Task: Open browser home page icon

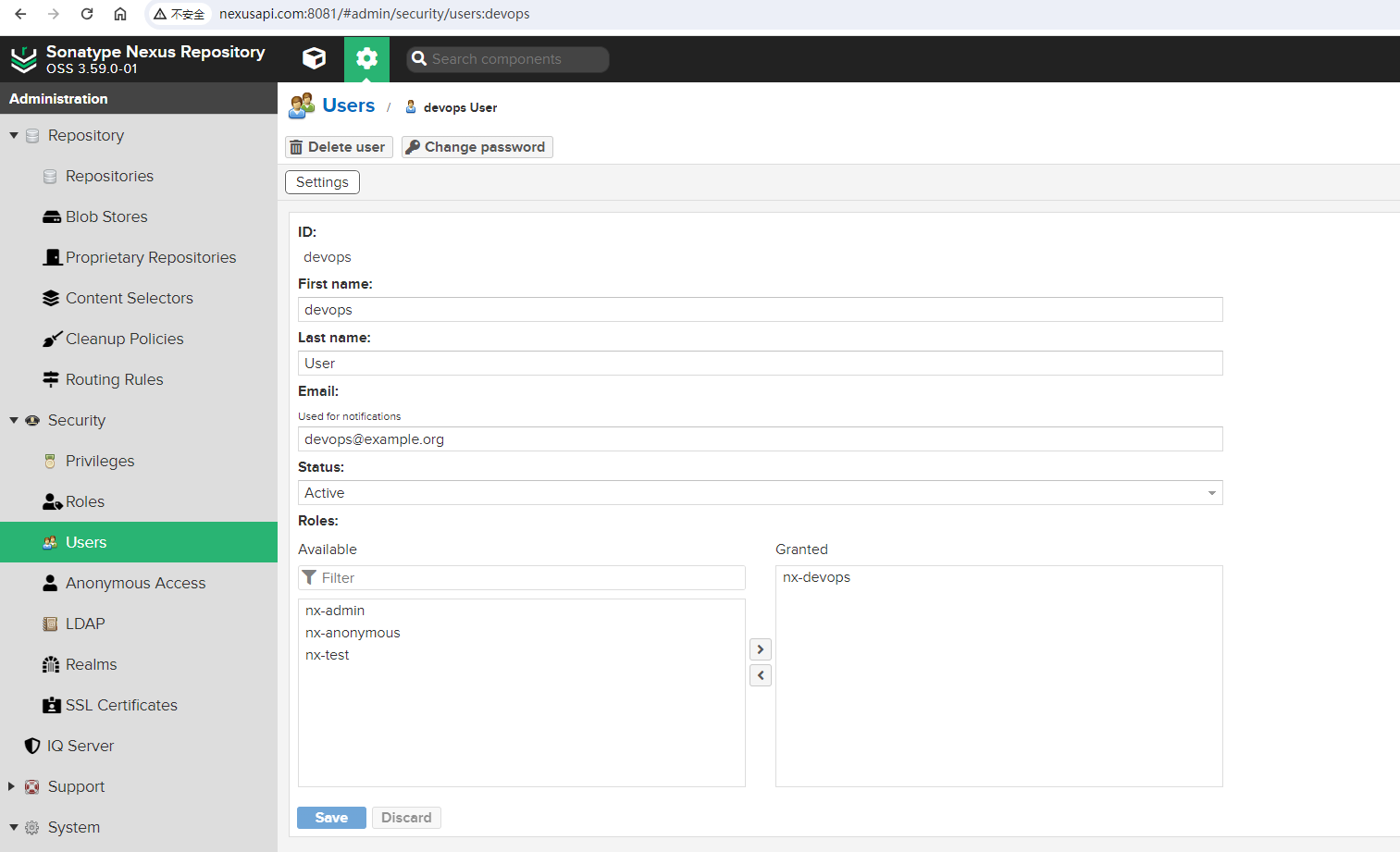Action: 120,14
